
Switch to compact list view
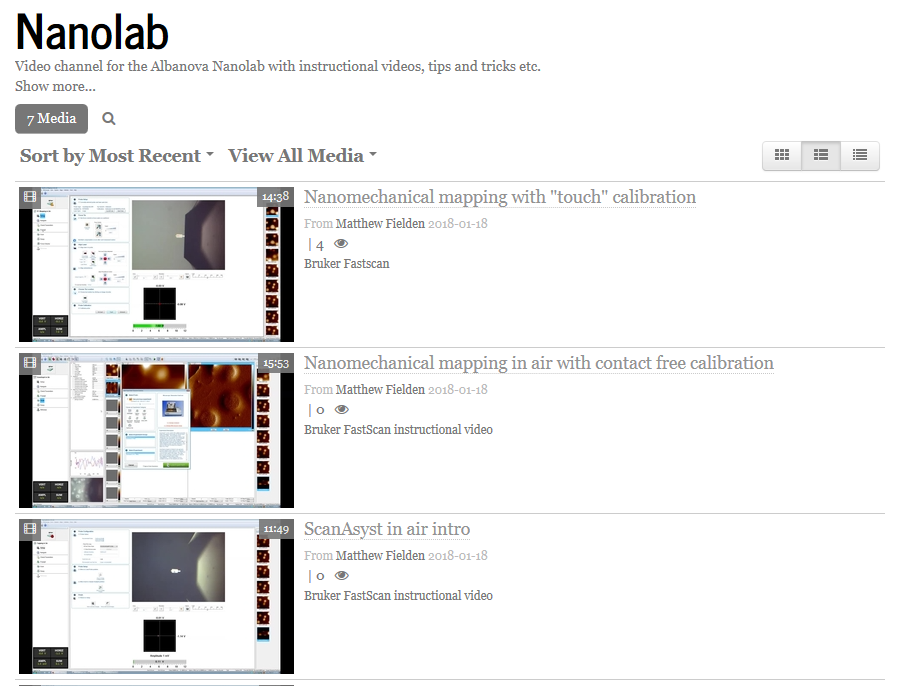point(859,156)
